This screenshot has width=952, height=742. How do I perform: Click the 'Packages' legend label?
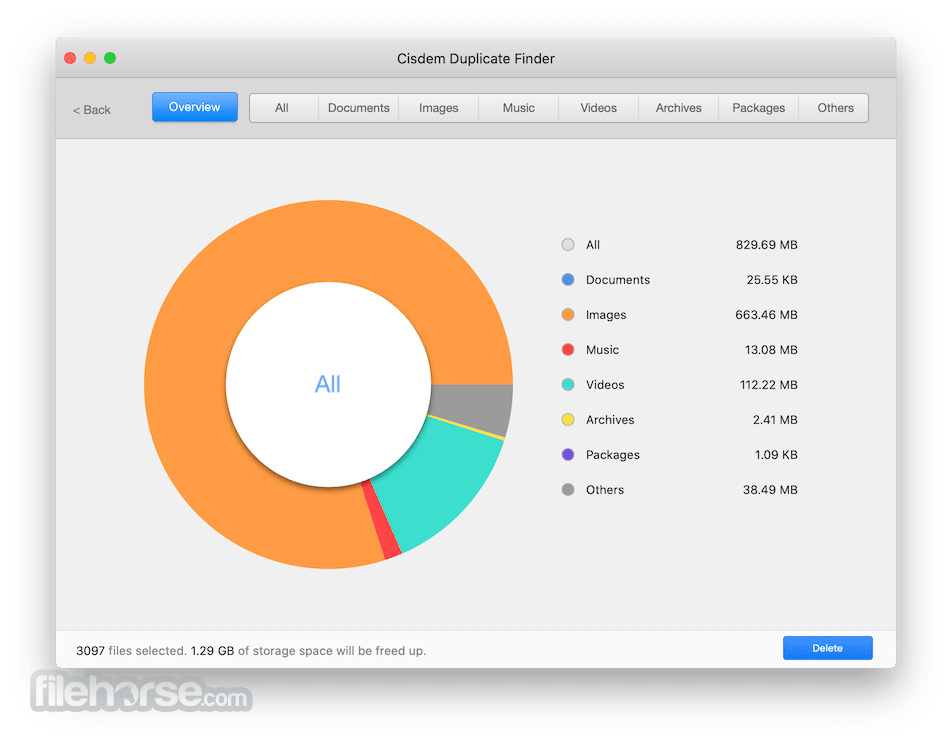tap(613, 455)
